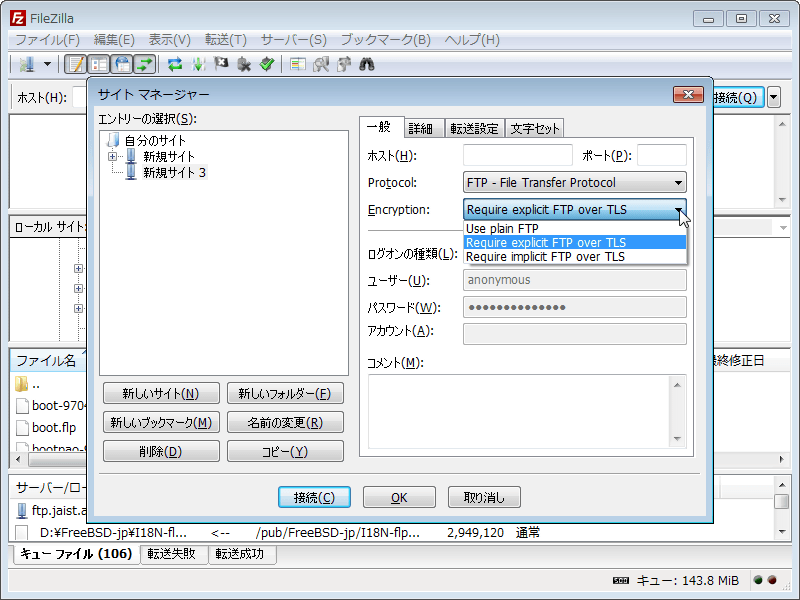Click the ファイル名 column header
The width and height of the screenshot is (800, 600).
coord(49,361)
